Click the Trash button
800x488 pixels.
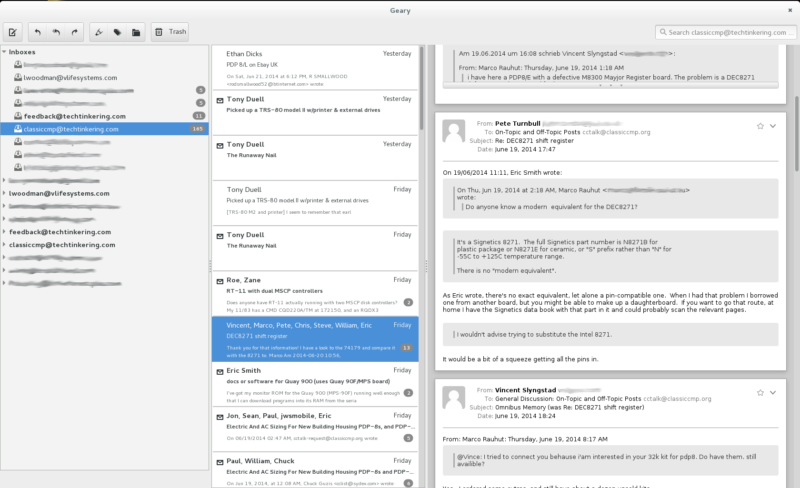(170, 32)
